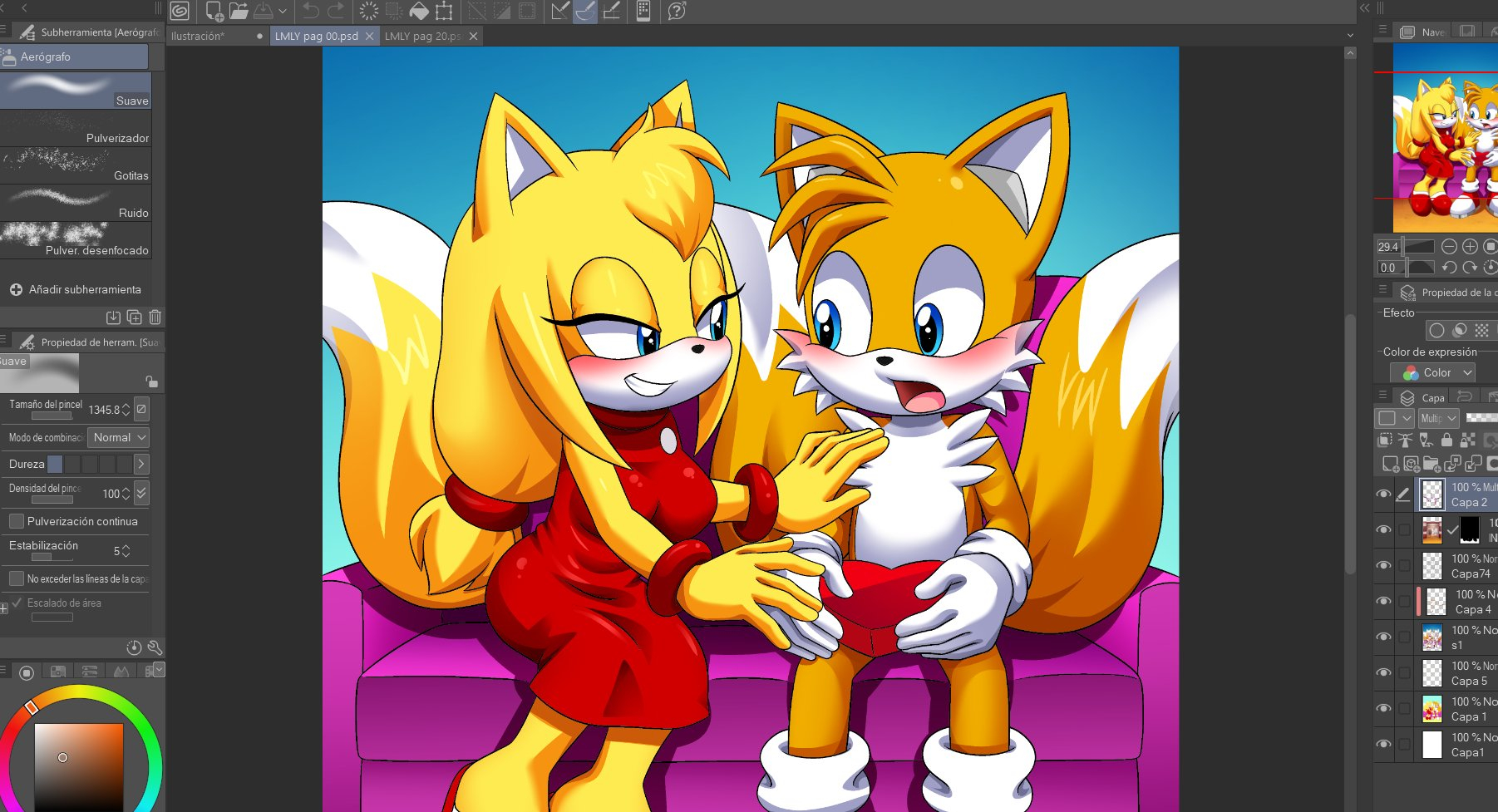Screen dimensions: 1498x812
Task: Switch to the Ilustración document tab
Action: (198, 37)
